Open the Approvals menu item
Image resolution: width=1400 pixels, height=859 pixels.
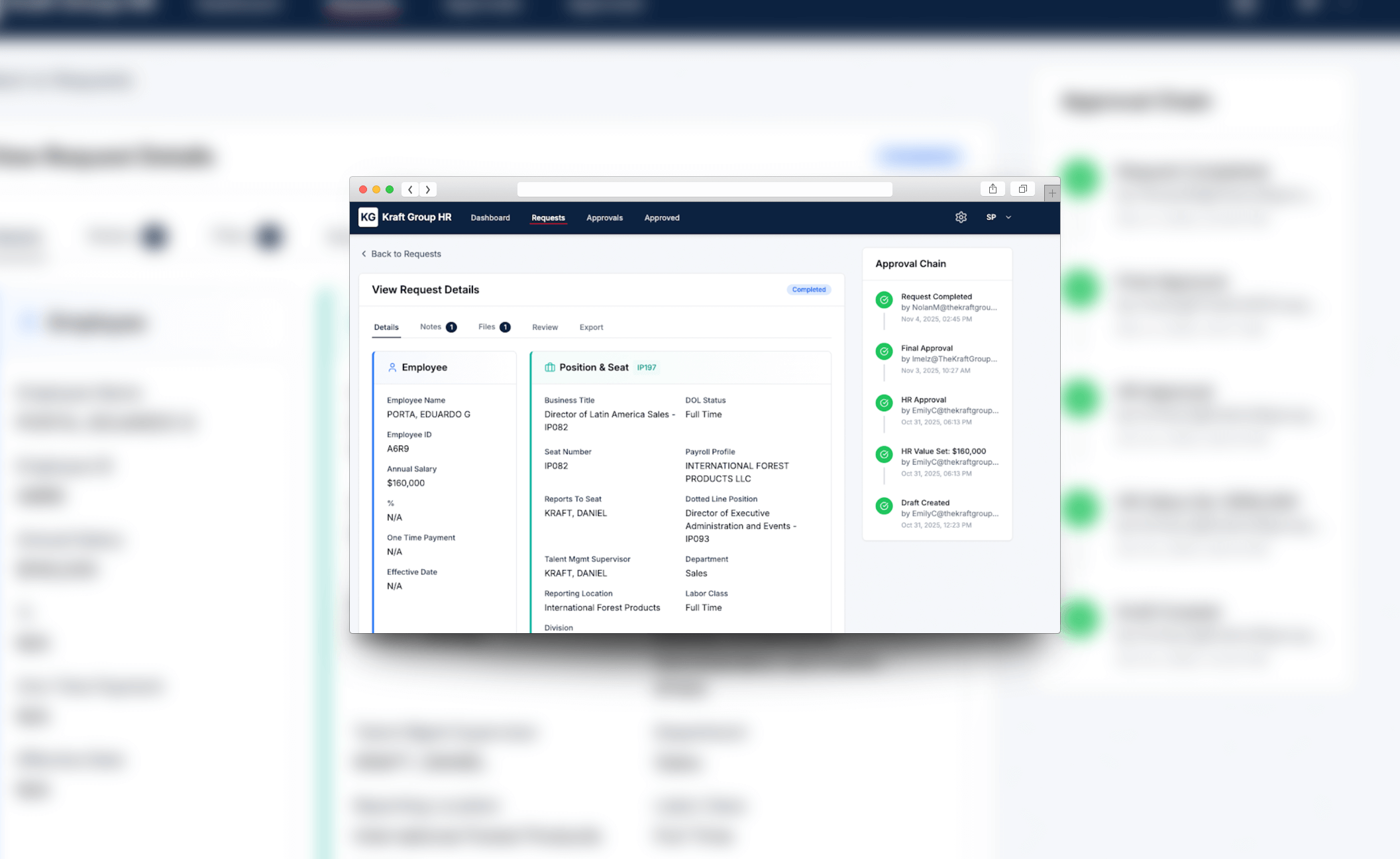click(604, 217)
